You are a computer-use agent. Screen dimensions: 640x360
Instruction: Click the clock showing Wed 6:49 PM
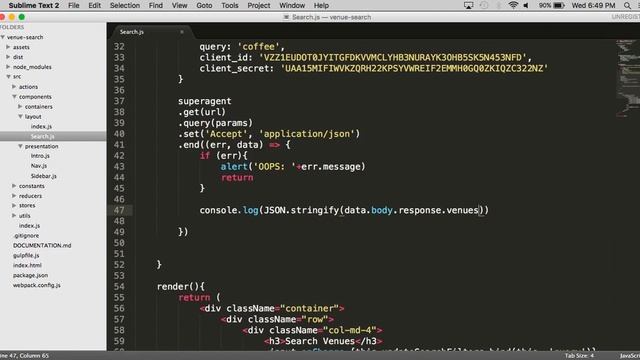click(x=593, y=5)
